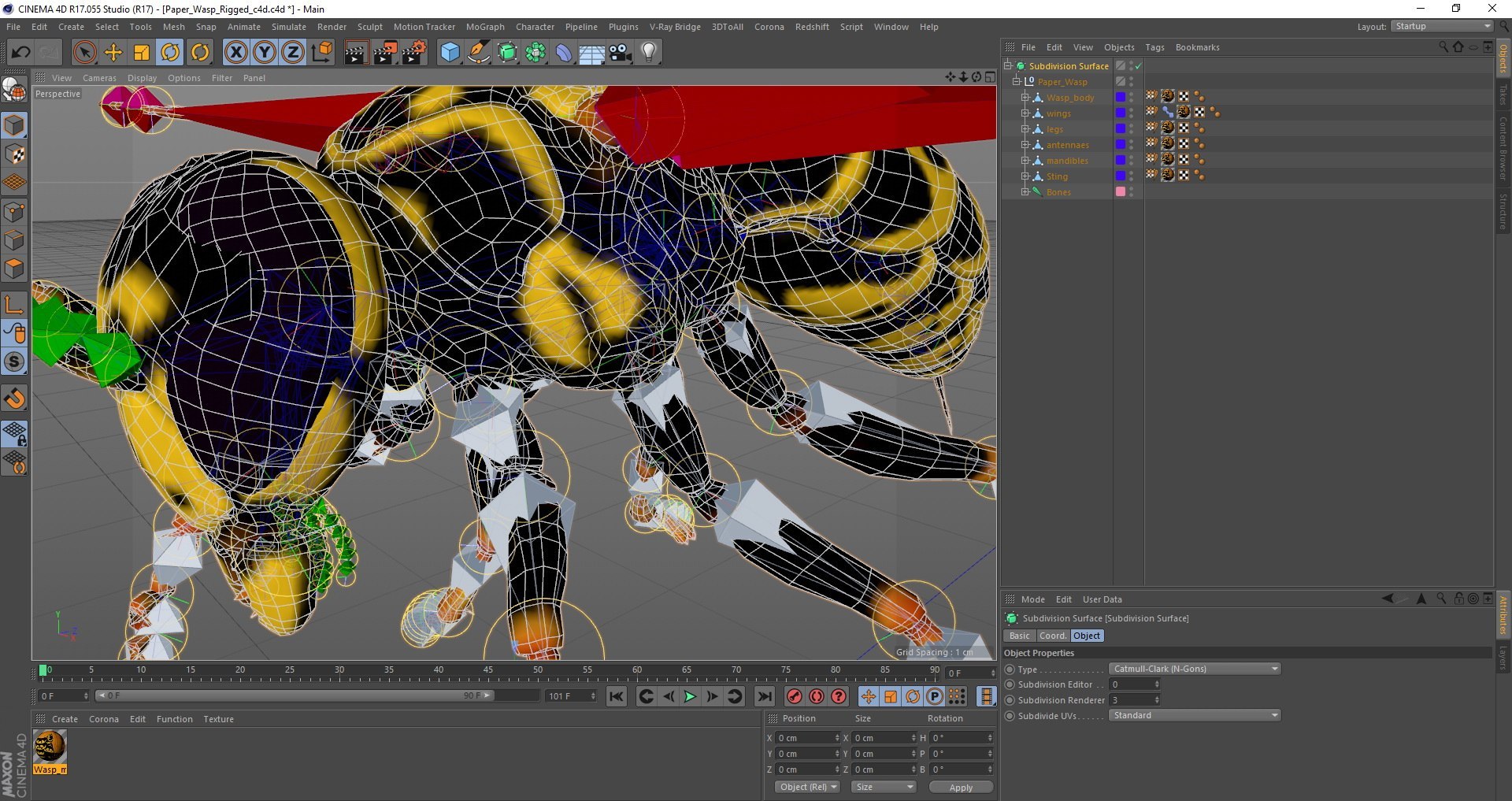Open the Spline pen tool
The height and width of the screenshot is (801, 1512).
[478, 53]
